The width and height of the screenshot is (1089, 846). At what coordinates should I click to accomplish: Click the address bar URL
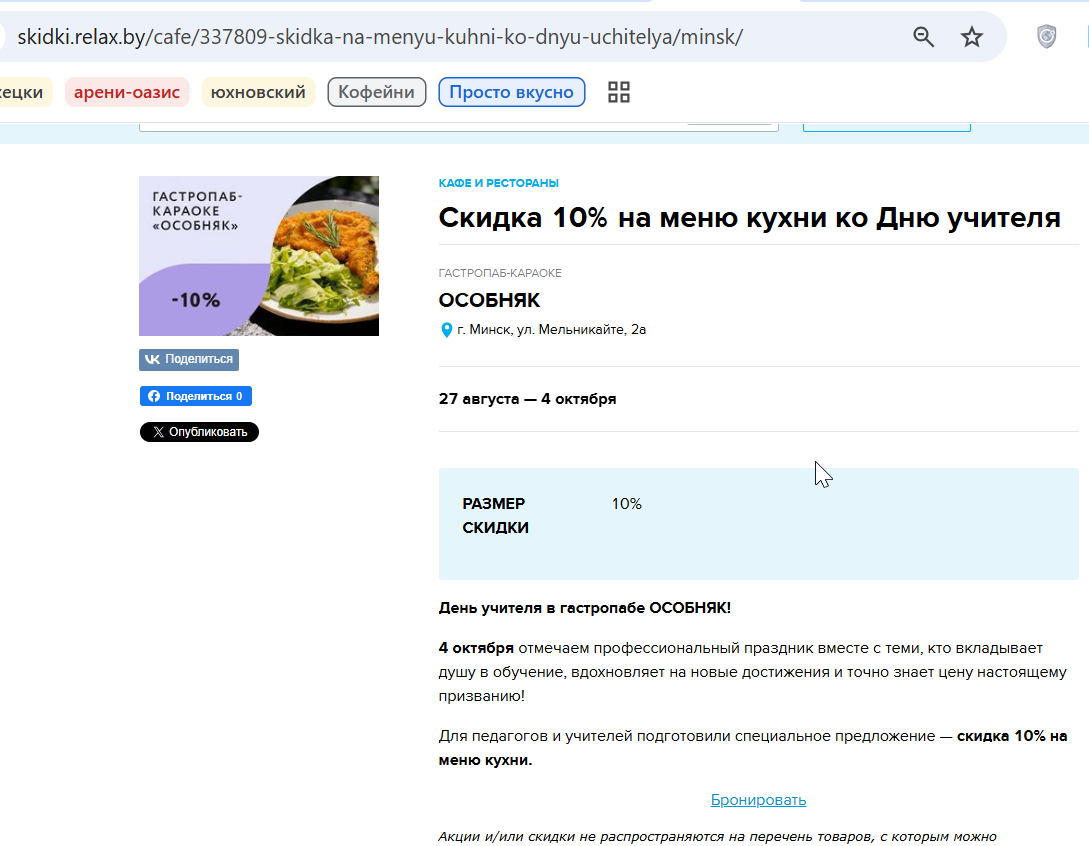point(380,37)
